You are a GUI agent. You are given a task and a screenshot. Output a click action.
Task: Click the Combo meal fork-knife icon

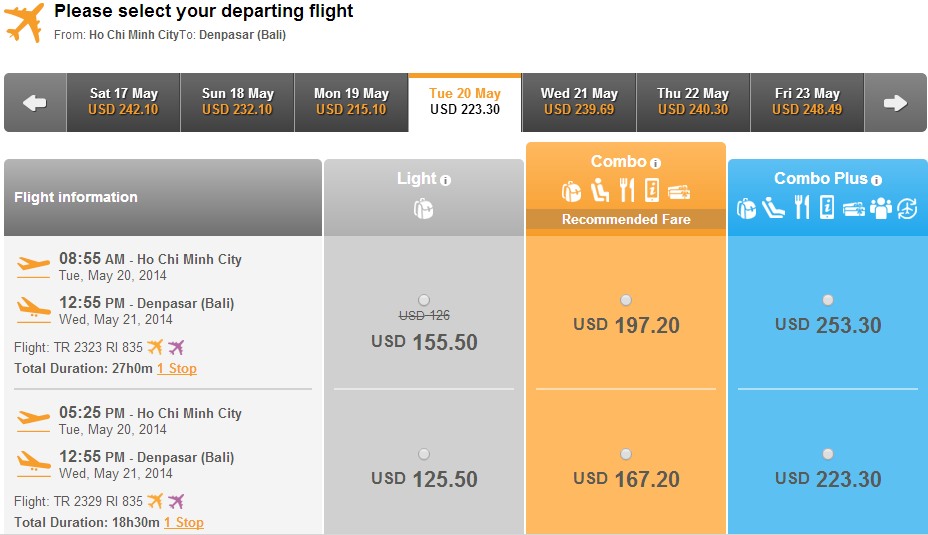627,191
